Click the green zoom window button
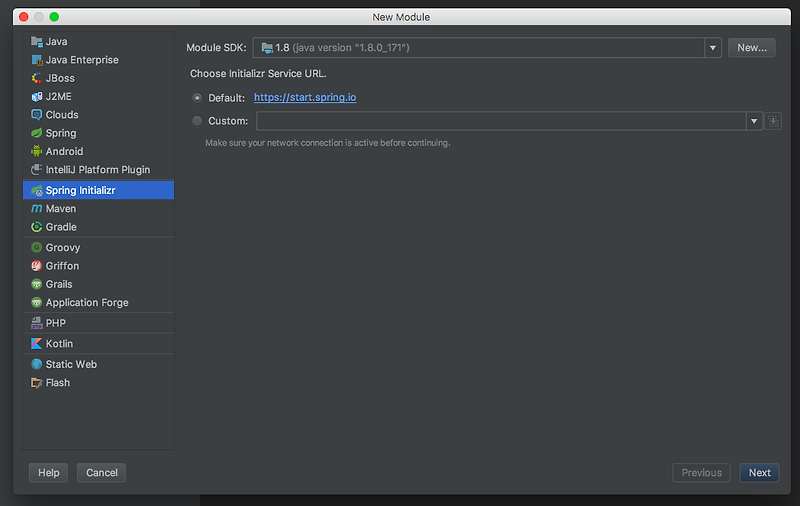800x506 pixels. tap(54, 17)
